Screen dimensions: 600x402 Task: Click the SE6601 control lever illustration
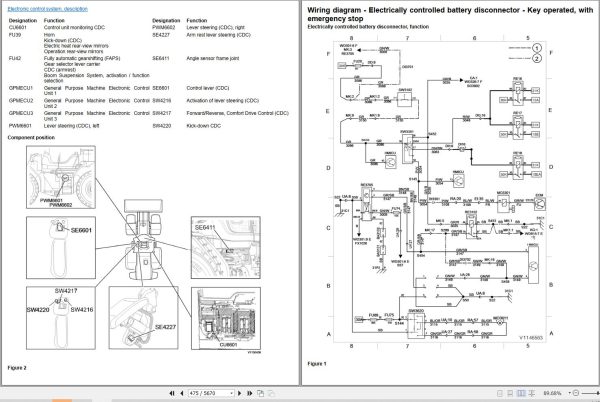tap(61, 247)
